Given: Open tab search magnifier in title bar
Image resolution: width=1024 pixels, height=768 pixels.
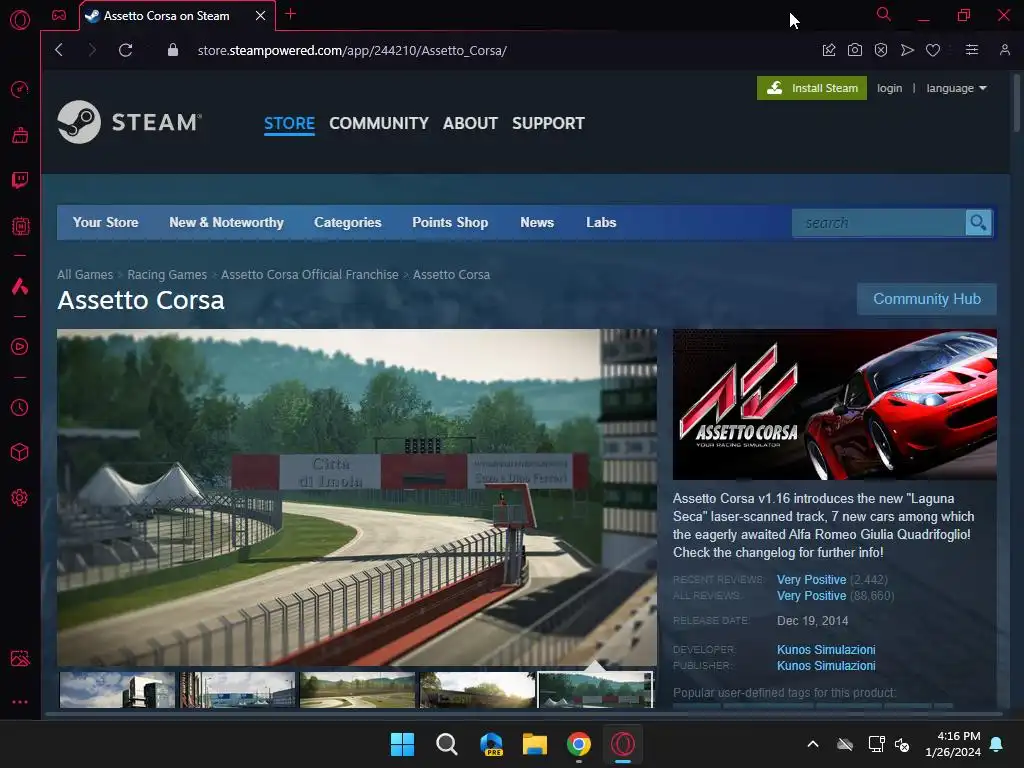Looking at the screenshot, I should [884, 14].
